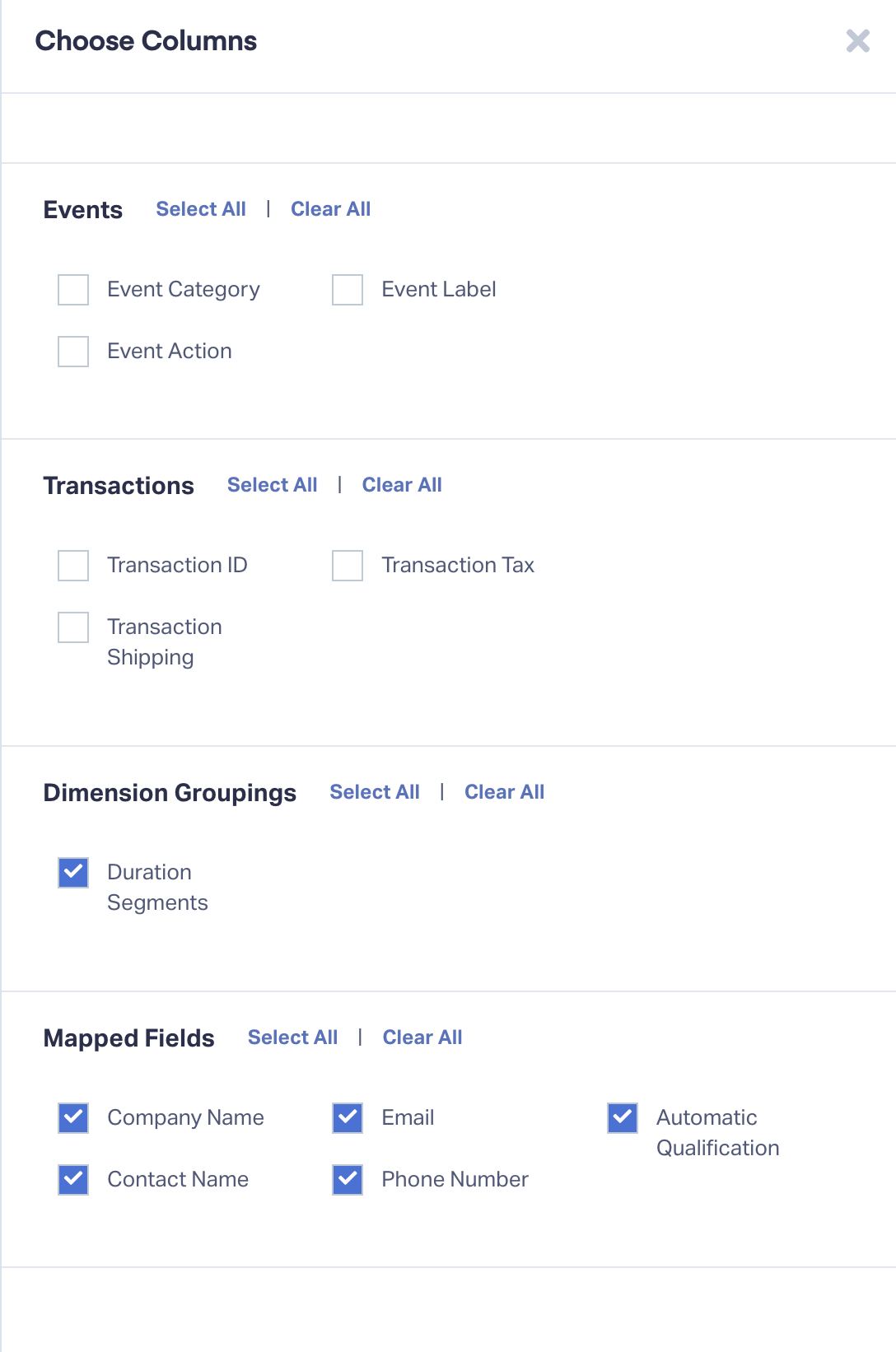Select All Transactions columns
Image resolution: width=896 pixels, height=1352 pixels.
(272, 485)
